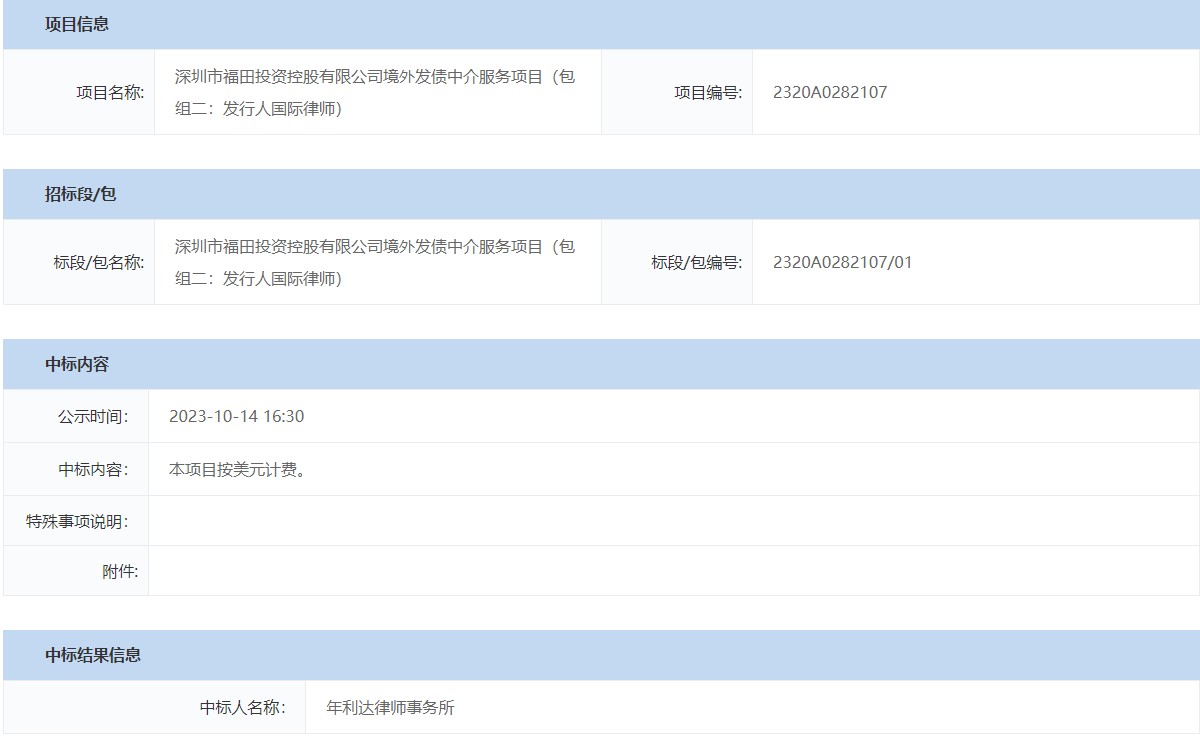The image size is (1200, 736).
Task: Click project number 2320A0282107
Action: pos(830,93)
